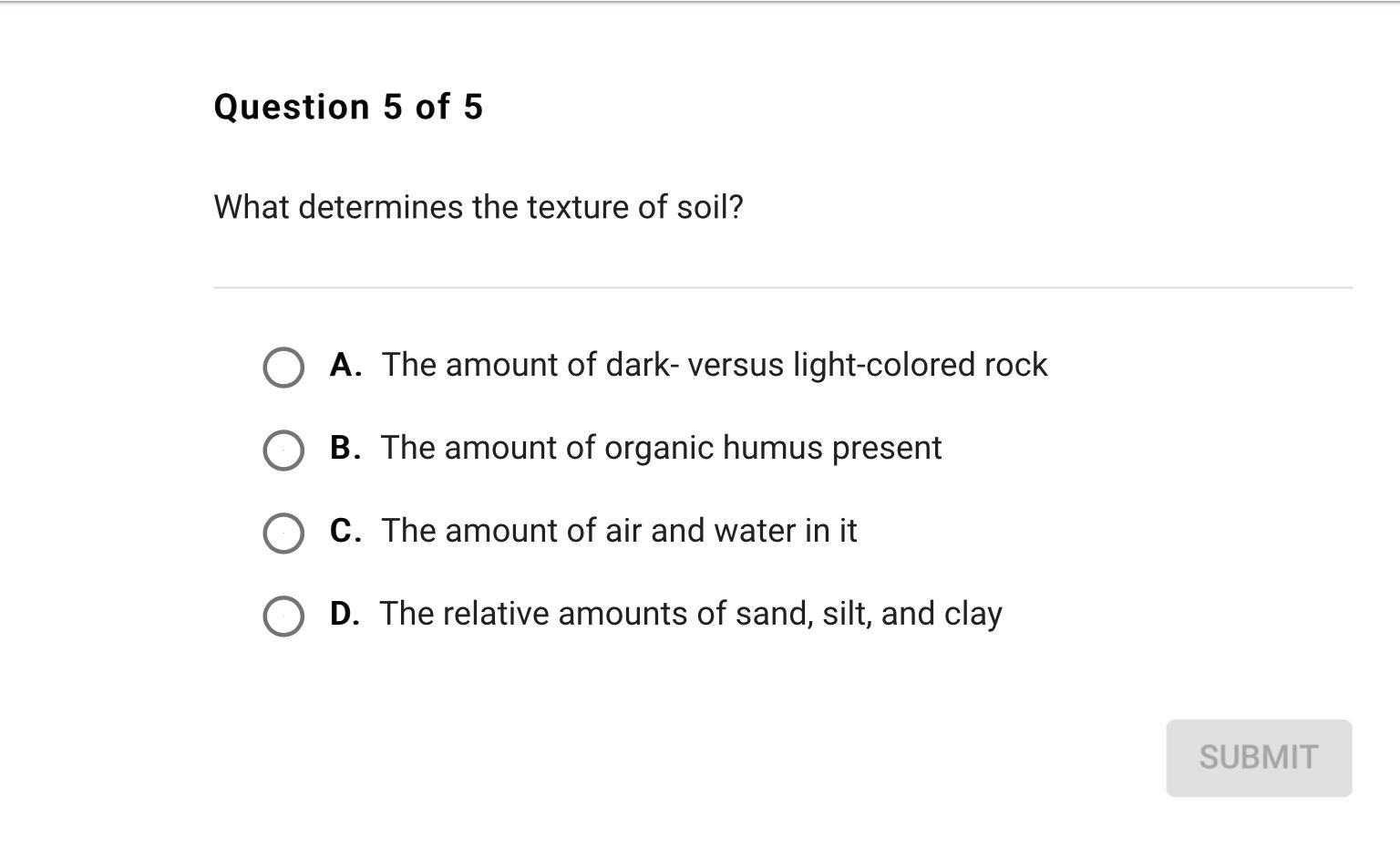Mark the option C radio button

pos(283,534)
